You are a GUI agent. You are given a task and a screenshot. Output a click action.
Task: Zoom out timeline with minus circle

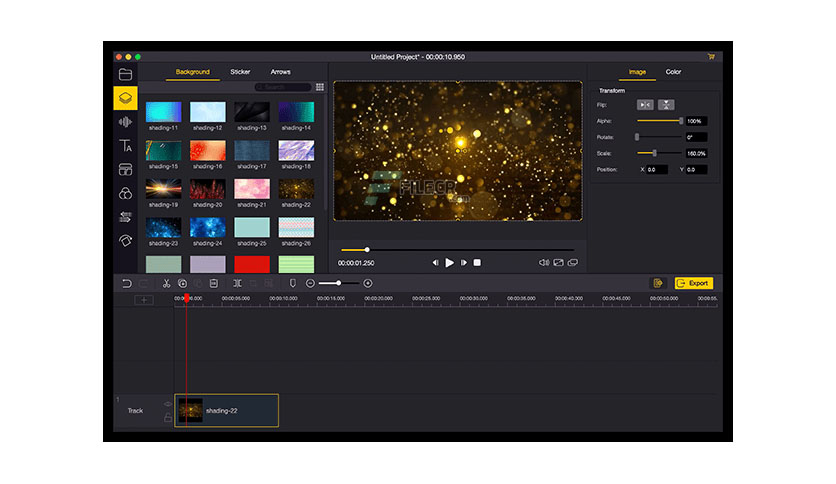(310, 284)
